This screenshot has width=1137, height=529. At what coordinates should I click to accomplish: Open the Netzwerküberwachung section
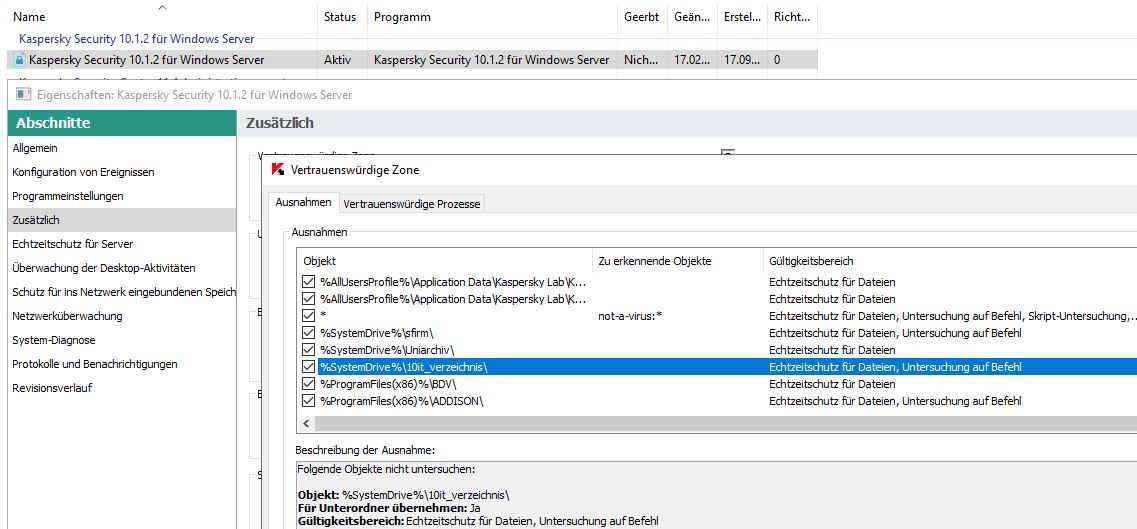pos(67,315)
